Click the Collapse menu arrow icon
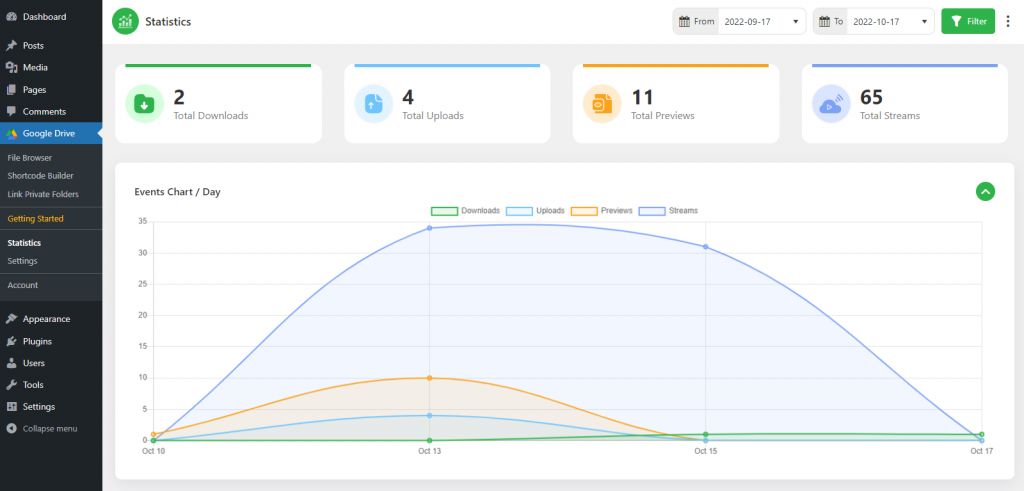 [11, 429]
